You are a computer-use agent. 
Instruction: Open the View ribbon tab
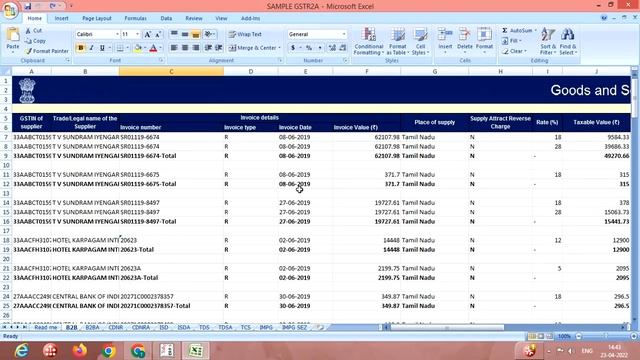pyautogui.click(x=221, y=18)
